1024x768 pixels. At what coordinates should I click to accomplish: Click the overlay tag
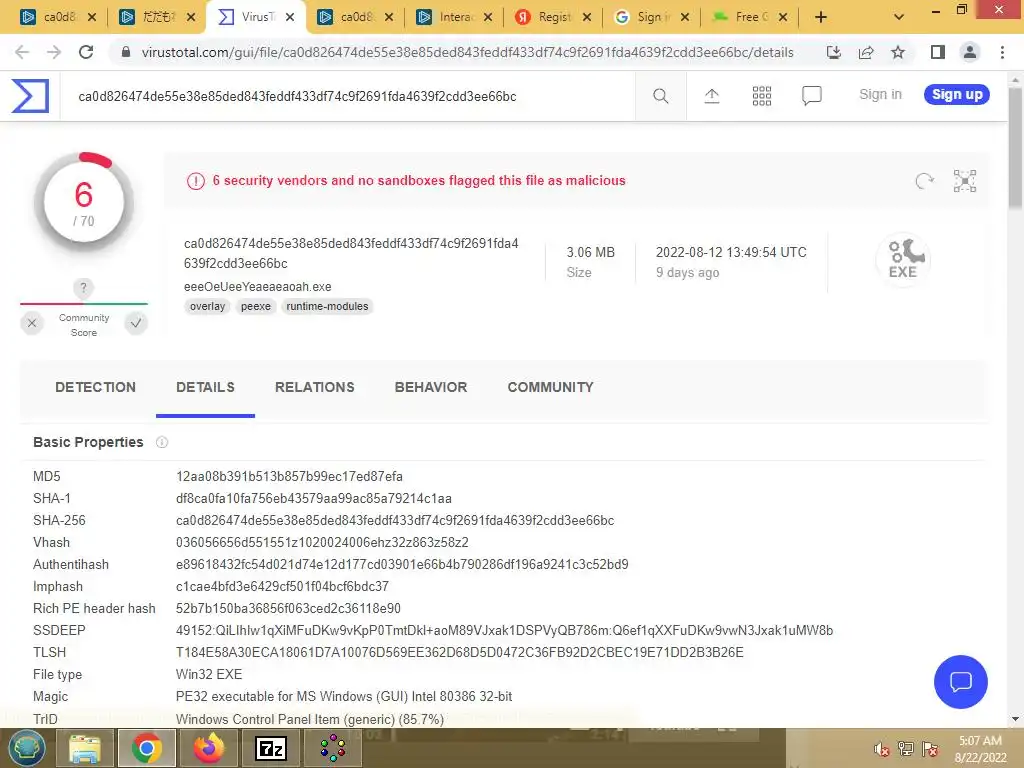pyautogui.click(x=207, y=306)
